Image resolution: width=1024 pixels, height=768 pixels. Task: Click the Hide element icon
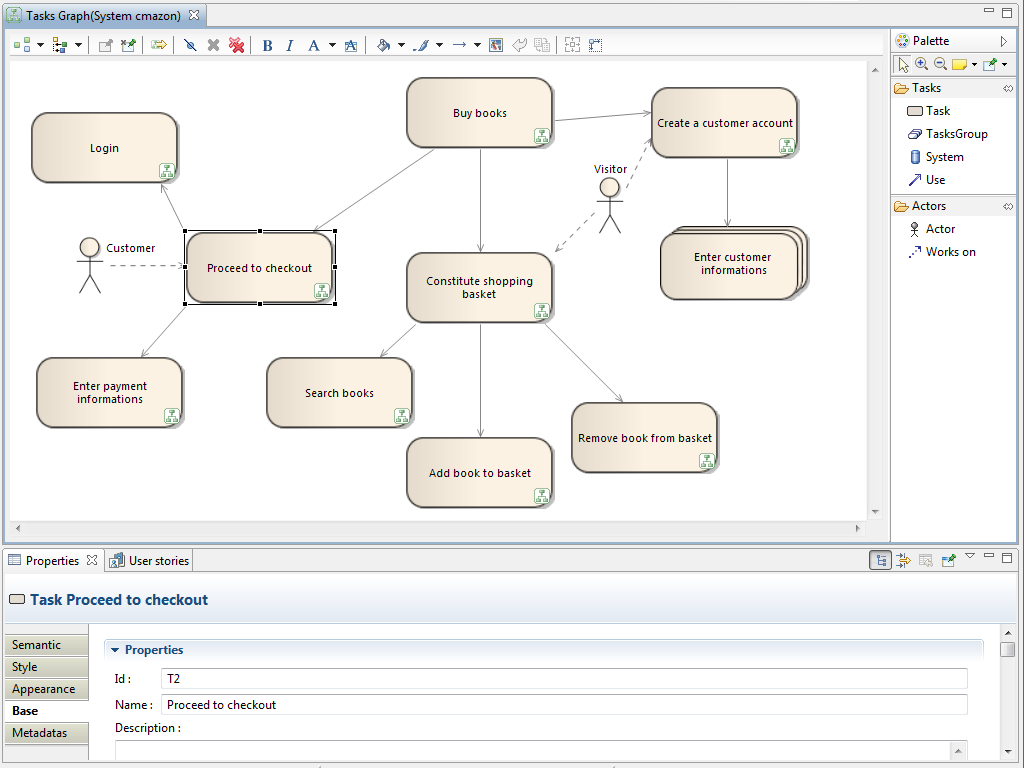190,45
